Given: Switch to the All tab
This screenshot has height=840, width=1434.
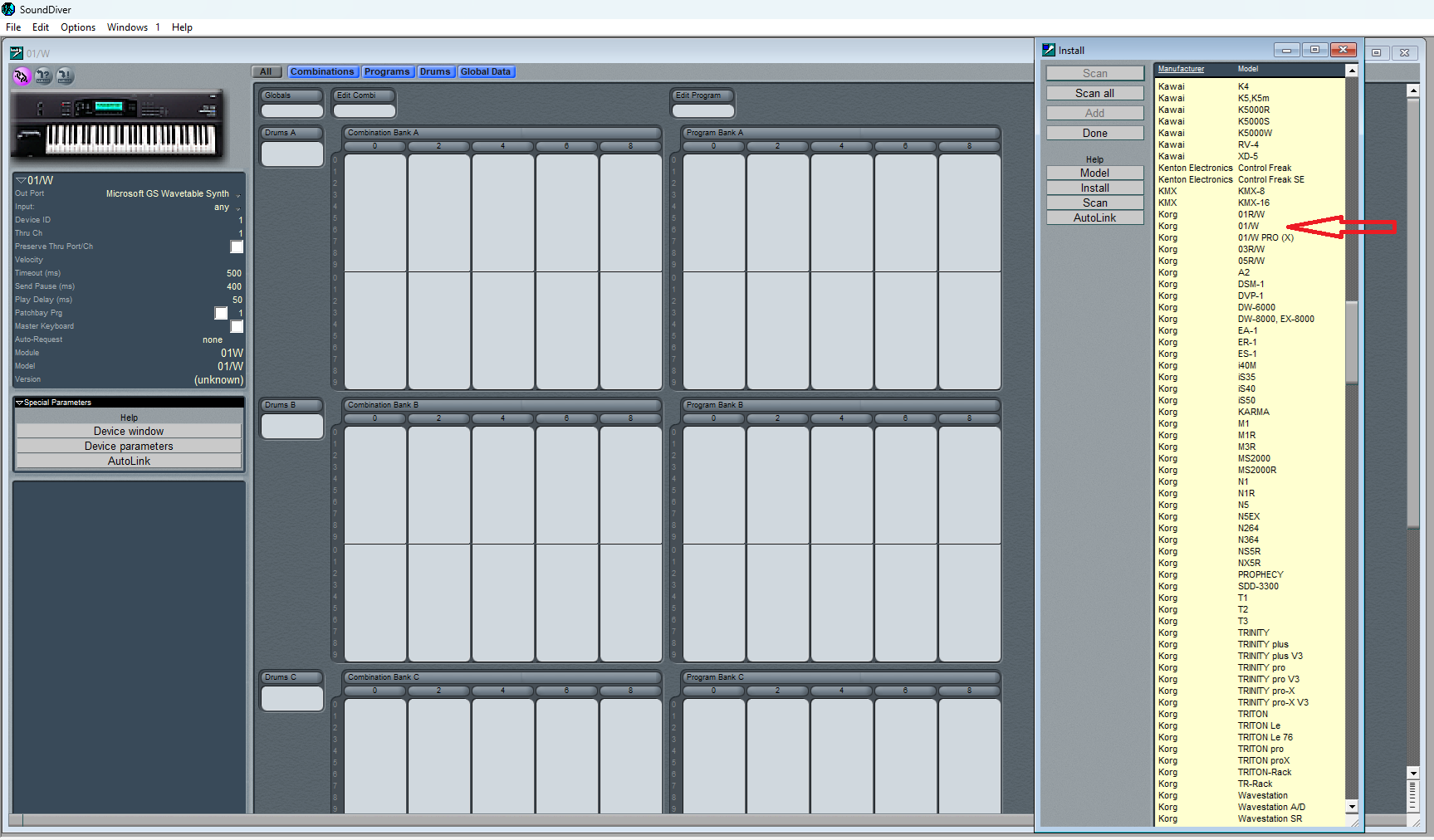Looking at the screenshot, I should [x=267, y=72].
